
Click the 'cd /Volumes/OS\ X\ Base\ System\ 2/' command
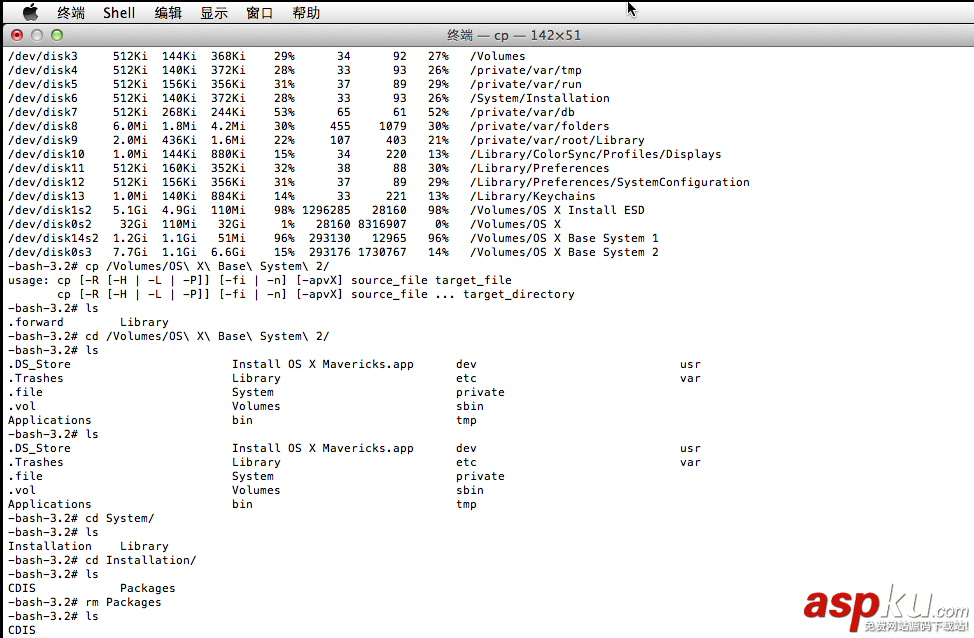coord(207,336)
